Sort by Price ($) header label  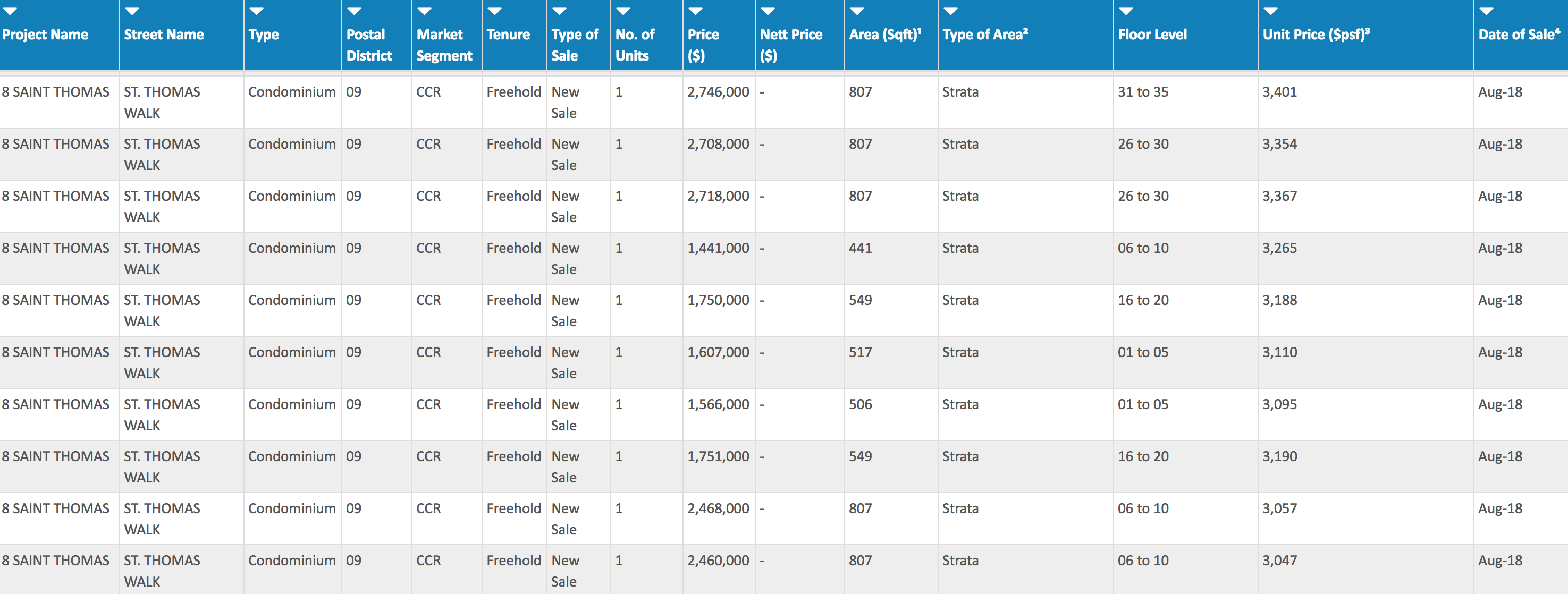[x=703, y=45]
